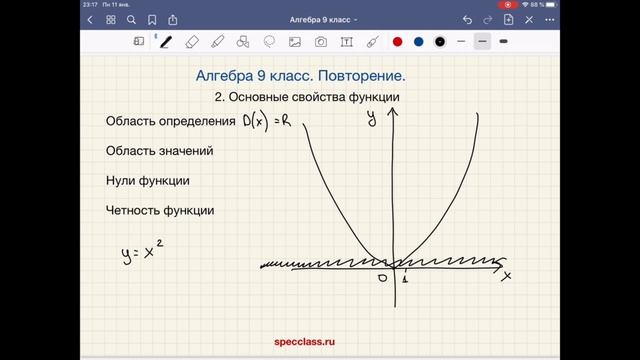Choose the black pen color

440,42
